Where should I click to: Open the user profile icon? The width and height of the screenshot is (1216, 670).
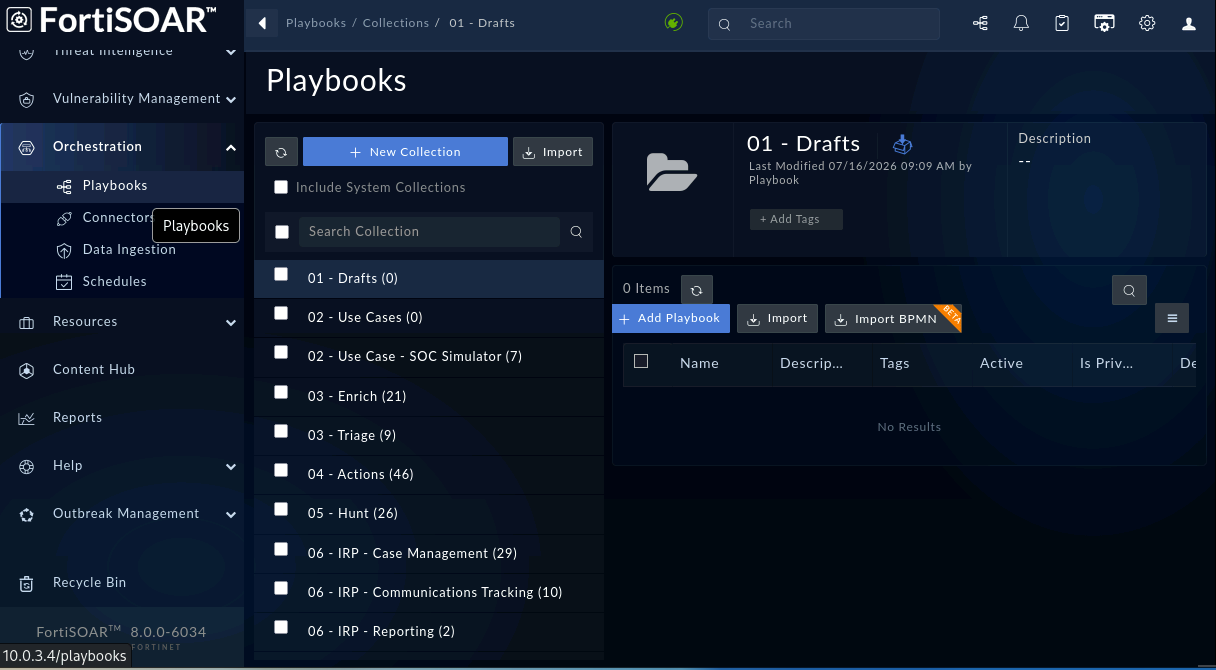tap(1189, 23)
